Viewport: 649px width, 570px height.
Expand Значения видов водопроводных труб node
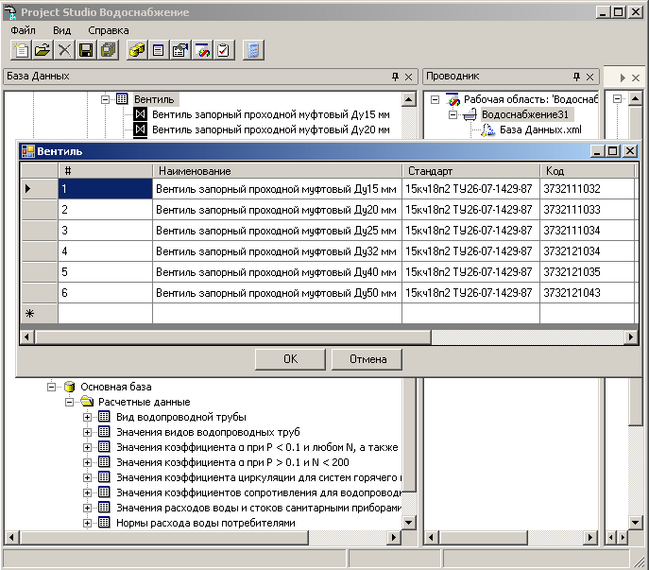pos(87,433)
